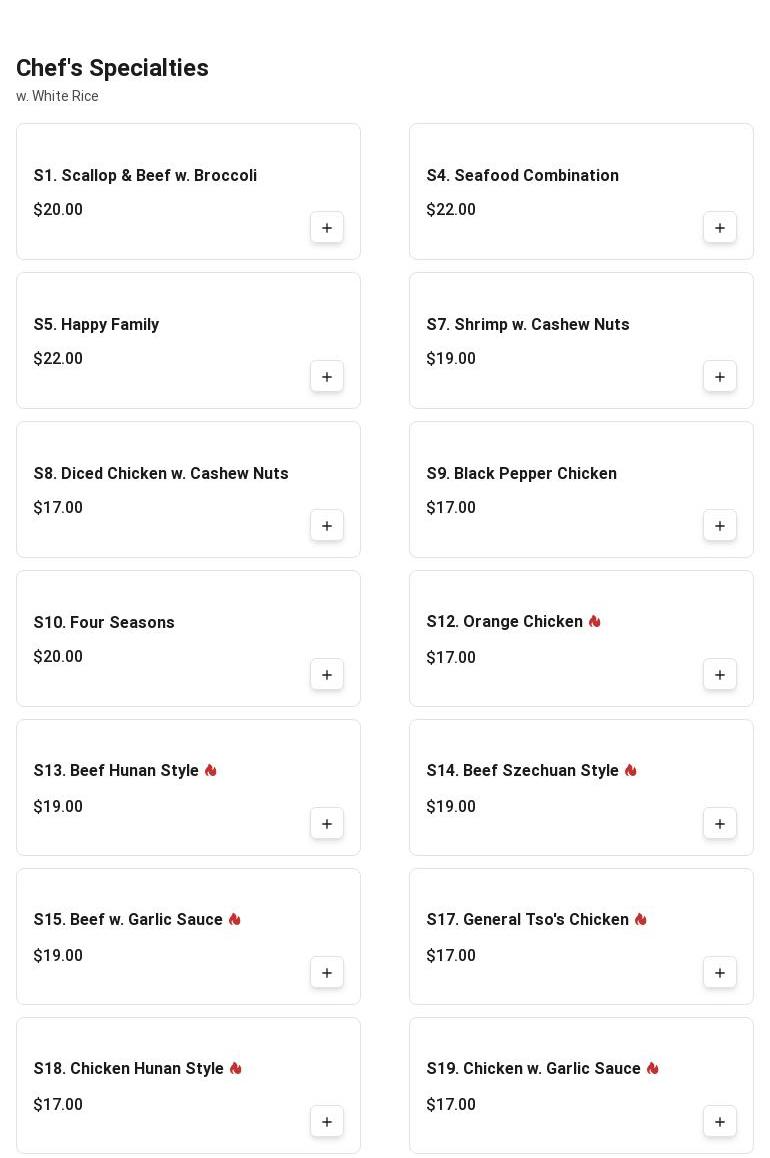The width and height of the screenshot is (770, 1158).
Task: Click plus button for S17. General Tso's Chicken
Action: [720, 973]
